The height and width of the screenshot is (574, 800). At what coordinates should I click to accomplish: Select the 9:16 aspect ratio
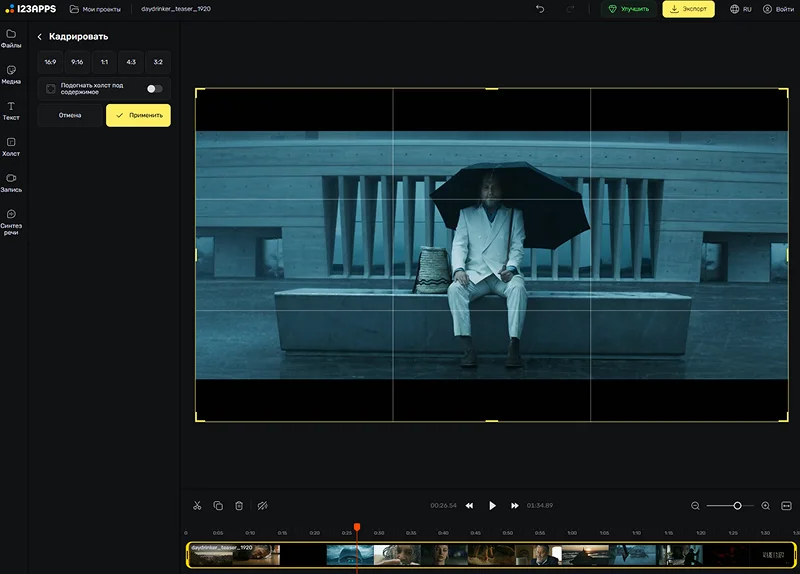coord(77,62)
